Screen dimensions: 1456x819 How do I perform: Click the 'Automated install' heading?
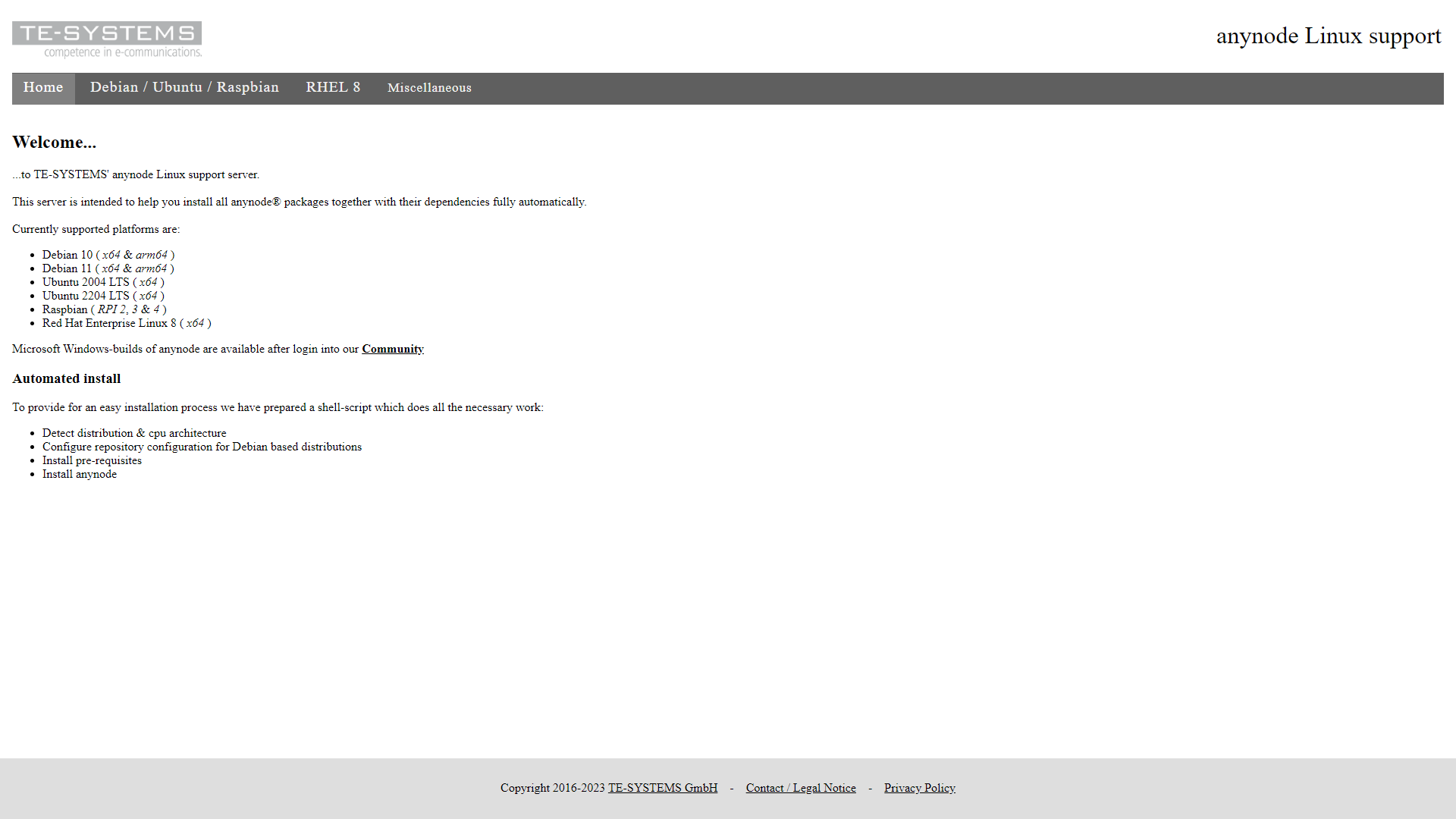(66, 378)
